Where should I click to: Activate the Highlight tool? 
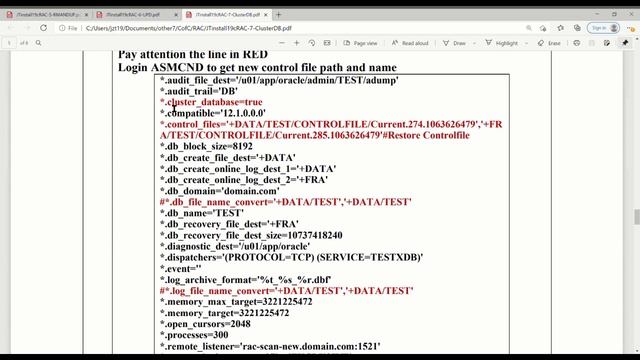pos(502,43)
